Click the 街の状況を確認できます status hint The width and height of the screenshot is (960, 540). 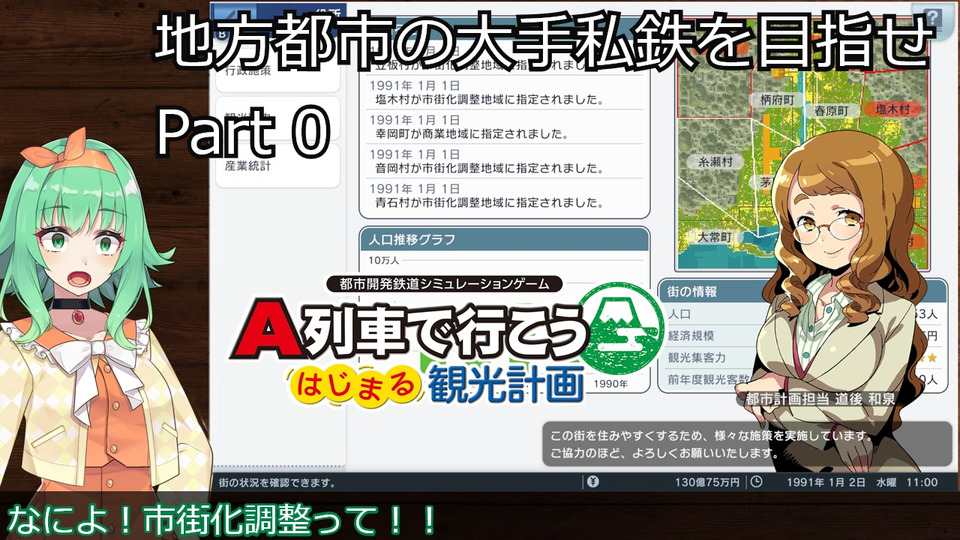point(277,483)
